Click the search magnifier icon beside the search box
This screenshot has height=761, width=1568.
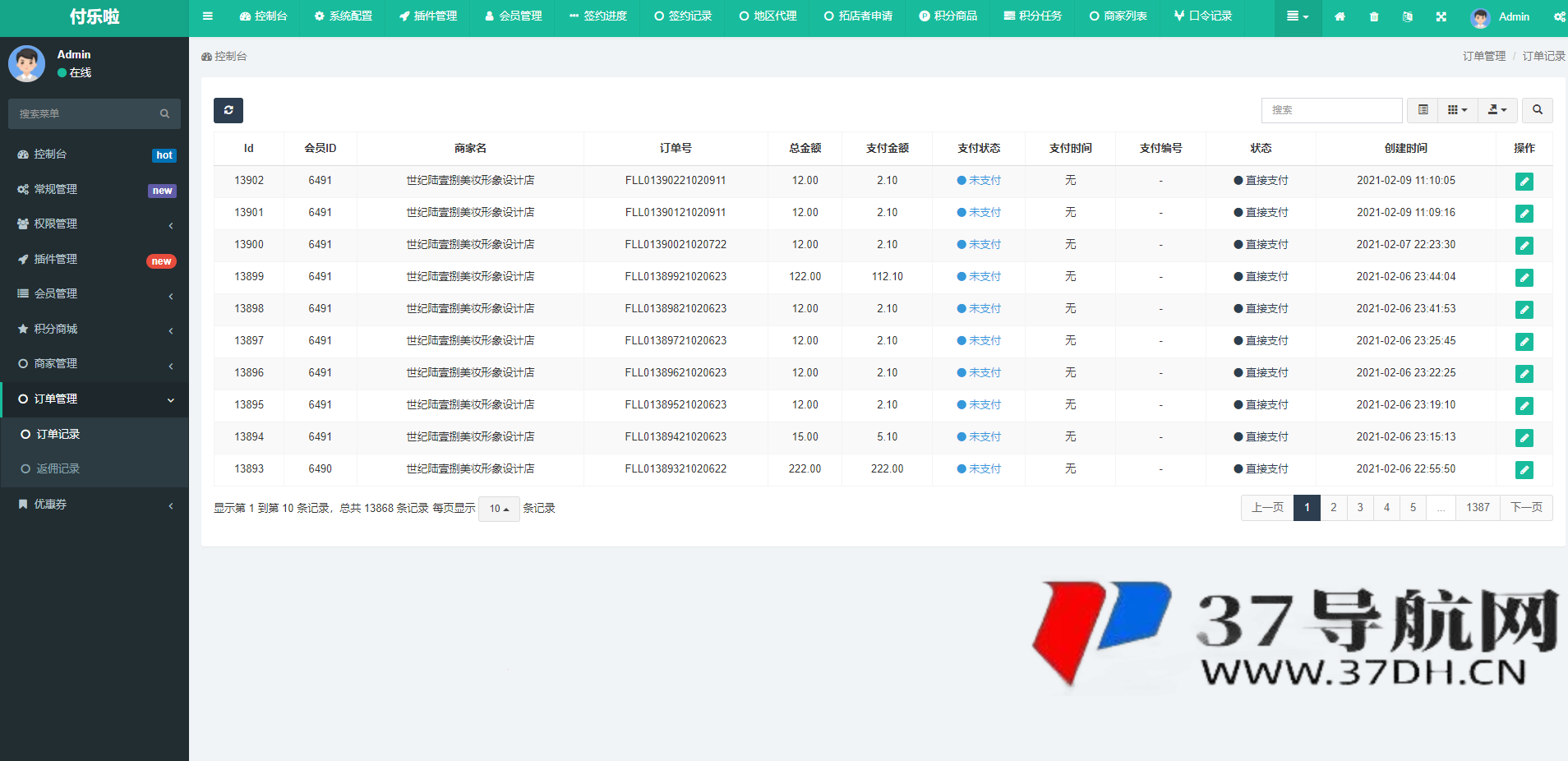pyautogui.click(x=1537, y=109)
